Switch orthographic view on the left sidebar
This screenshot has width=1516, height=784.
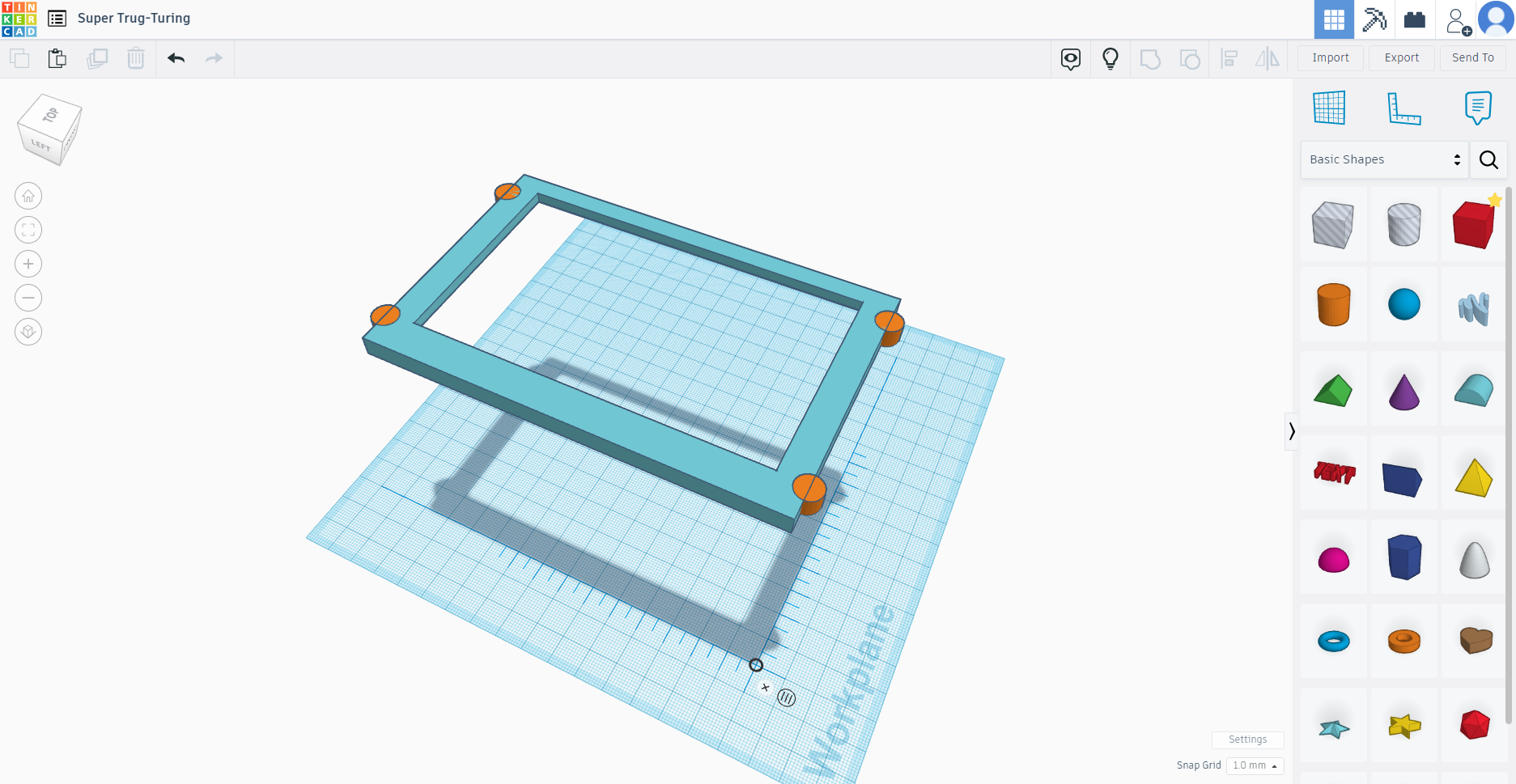click(28, 332)
